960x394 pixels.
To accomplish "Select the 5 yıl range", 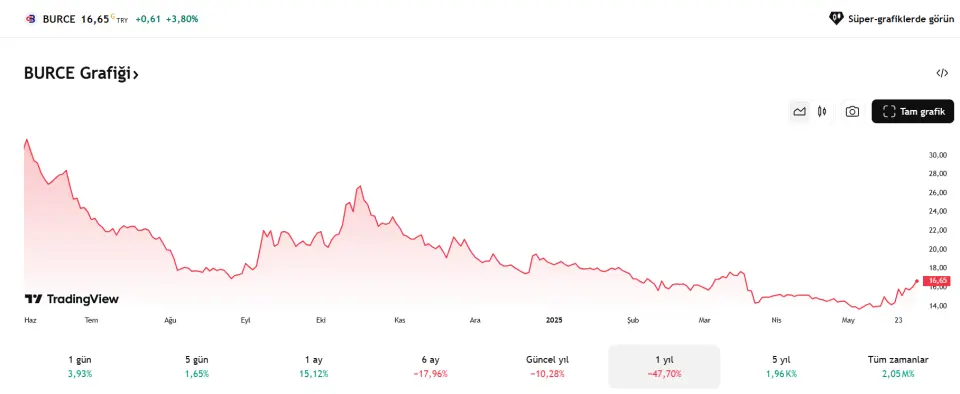I will 781,366.
